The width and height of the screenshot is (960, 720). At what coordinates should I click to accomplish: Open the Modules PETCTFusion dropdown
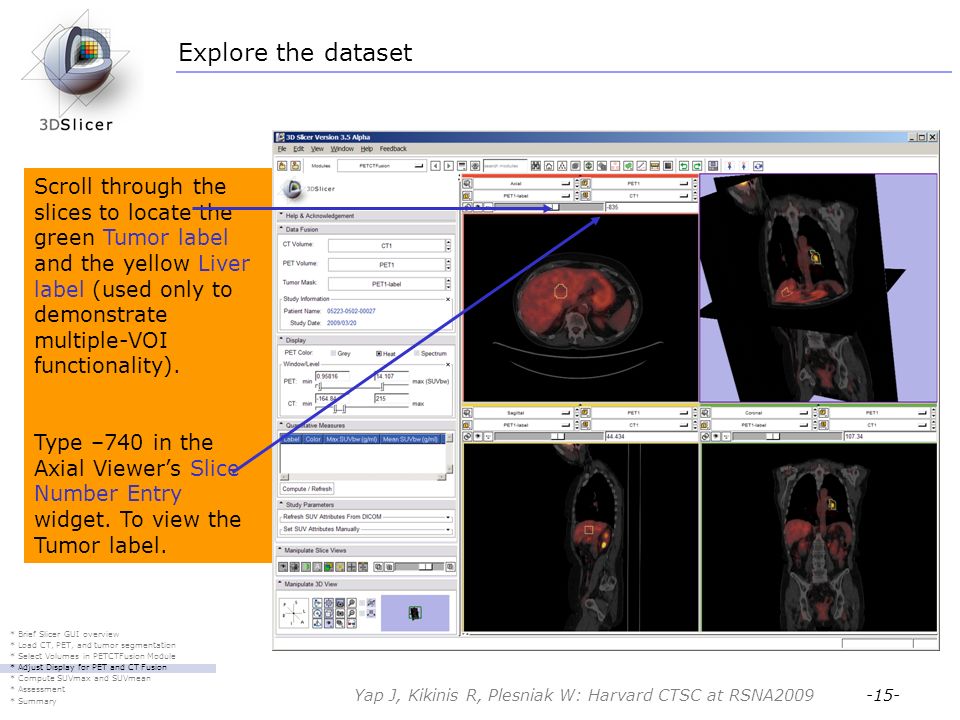382,166
